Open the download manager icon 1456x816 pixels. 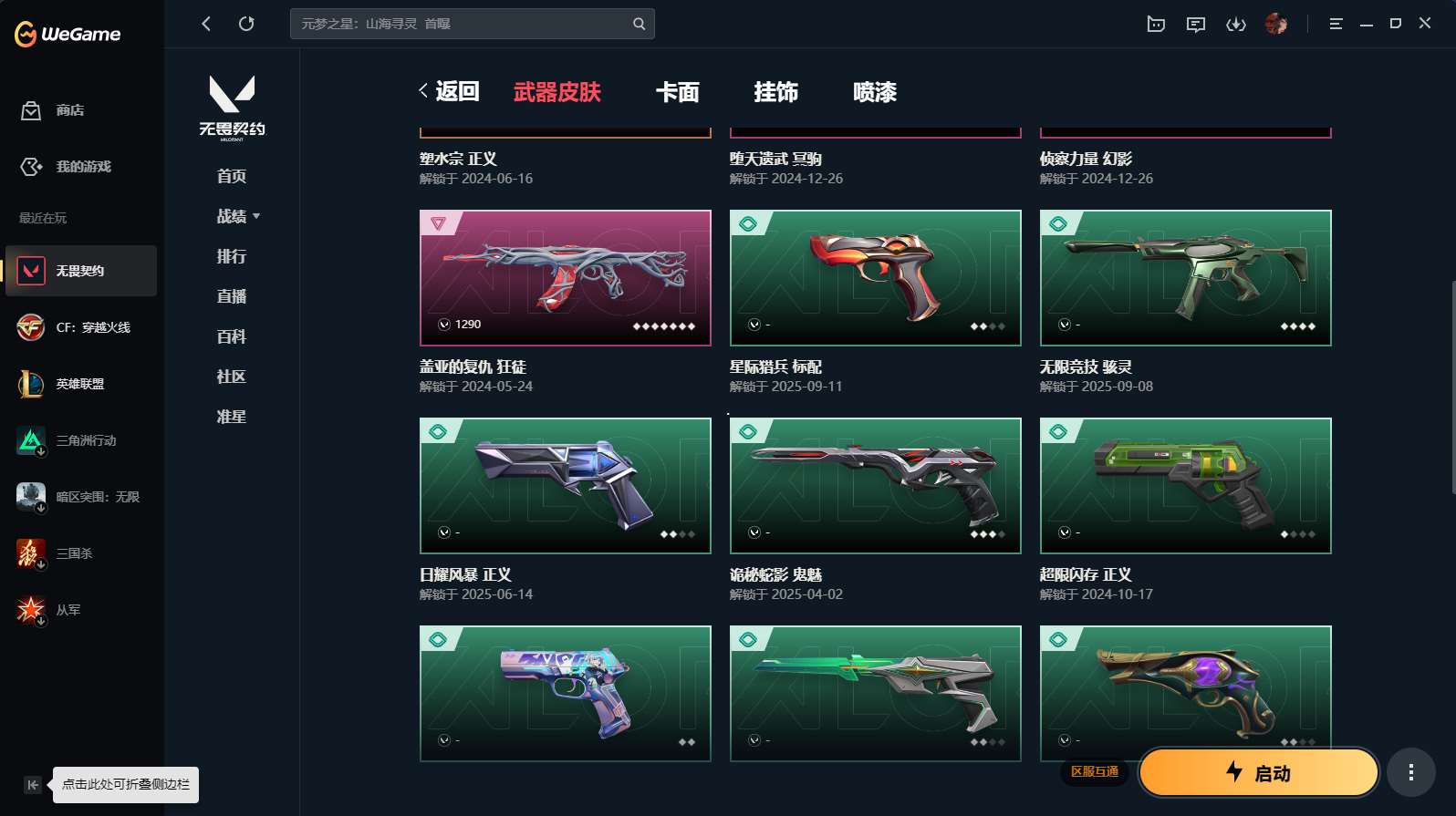[1236, 25]
